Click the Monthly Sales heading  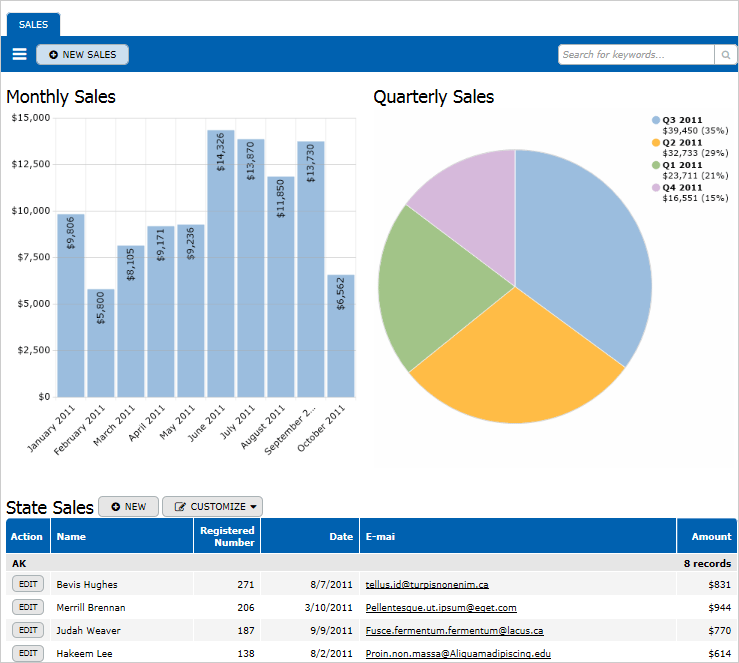coord(61,97)
